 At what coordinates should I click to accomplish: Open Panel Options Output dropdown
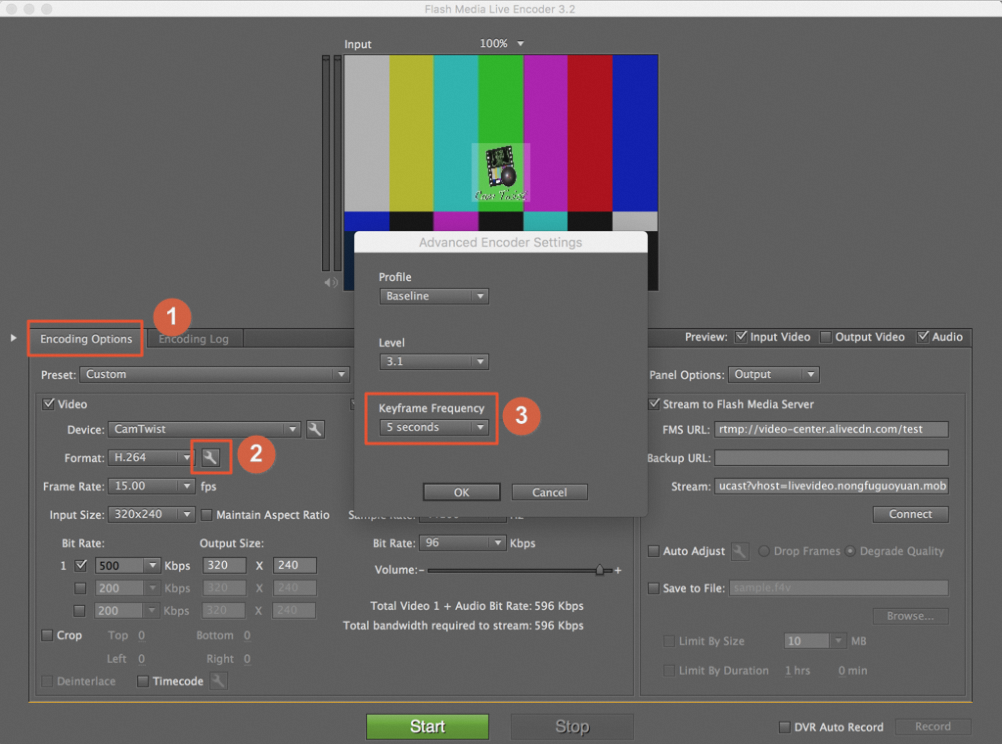tap(773, 374)
